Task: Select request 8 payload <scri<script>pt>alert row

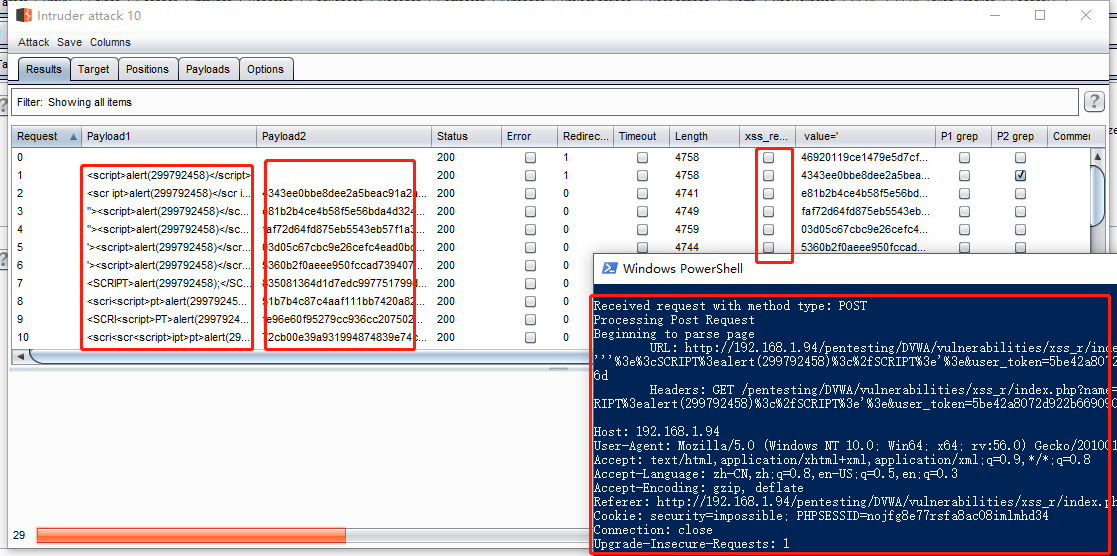Action: 169,301
